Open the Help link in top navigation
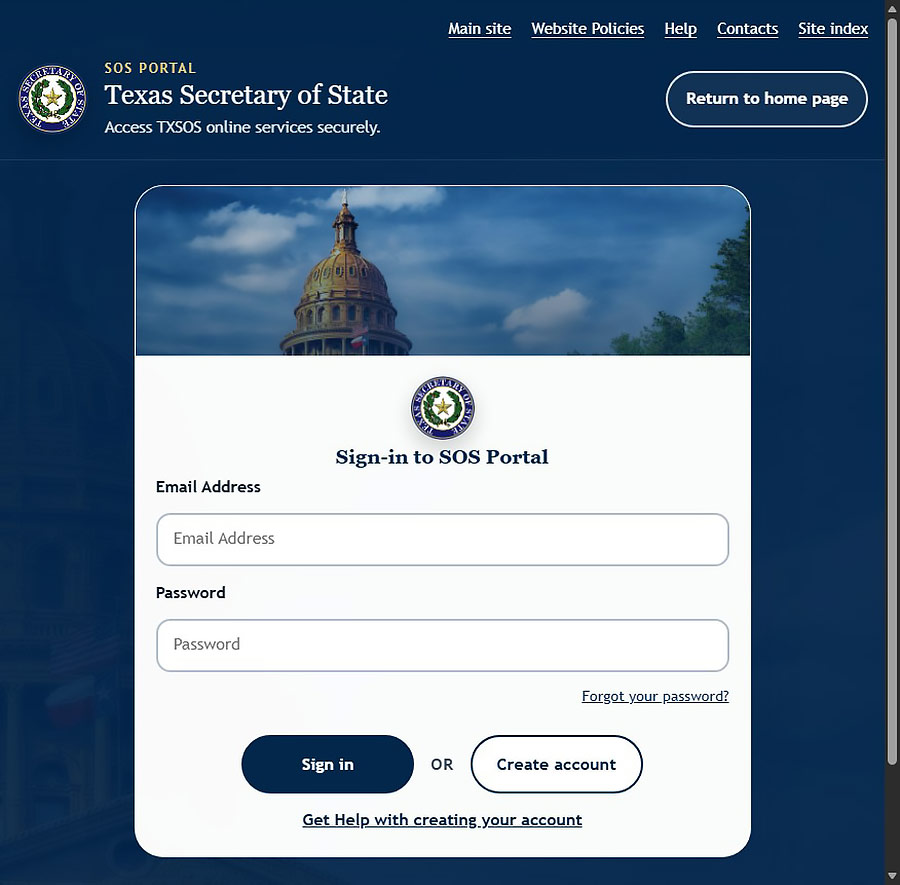The width and height of the screenshot is (900, 885). pos(680,29)
